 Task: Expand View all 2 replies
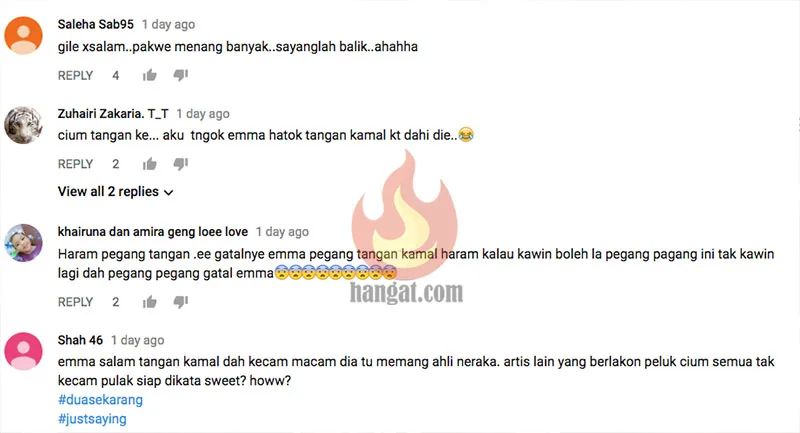116,192
